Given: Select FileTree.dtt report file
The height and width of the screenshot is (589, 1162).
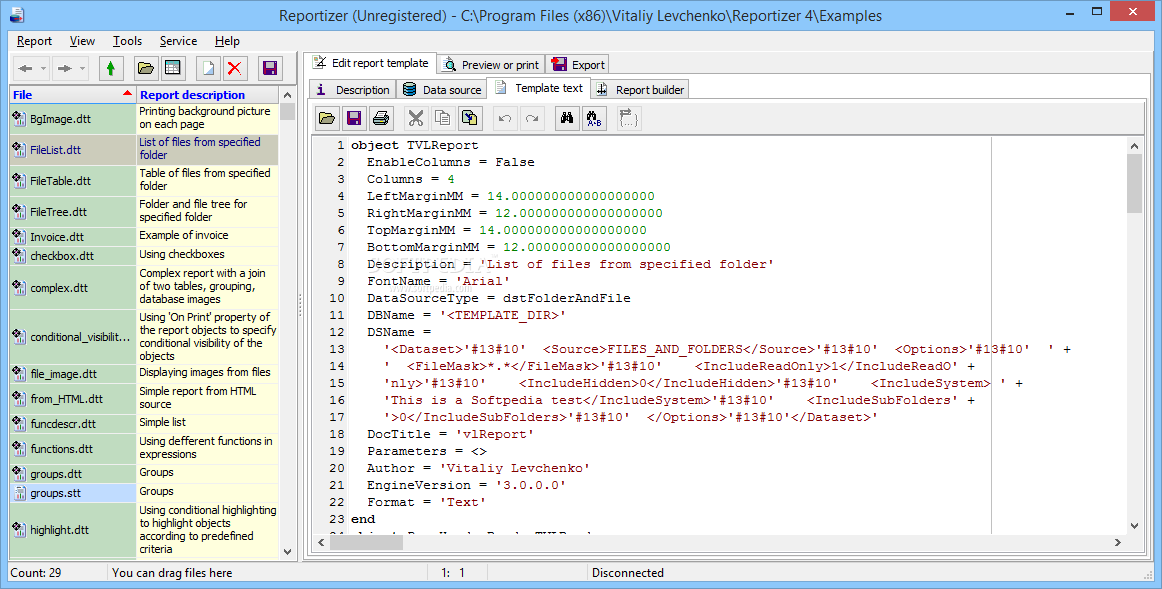Looking at the screenshot, I should tap(73, 212).
